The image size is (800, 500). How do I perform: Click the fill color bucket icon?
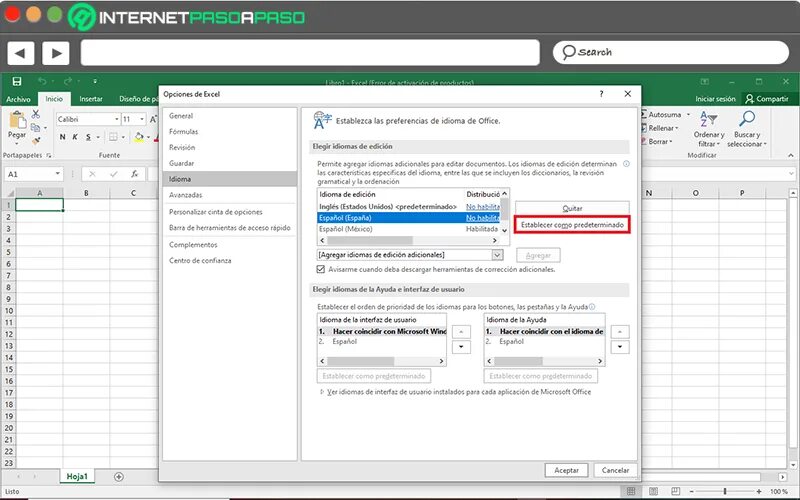(x=139, y=137)
